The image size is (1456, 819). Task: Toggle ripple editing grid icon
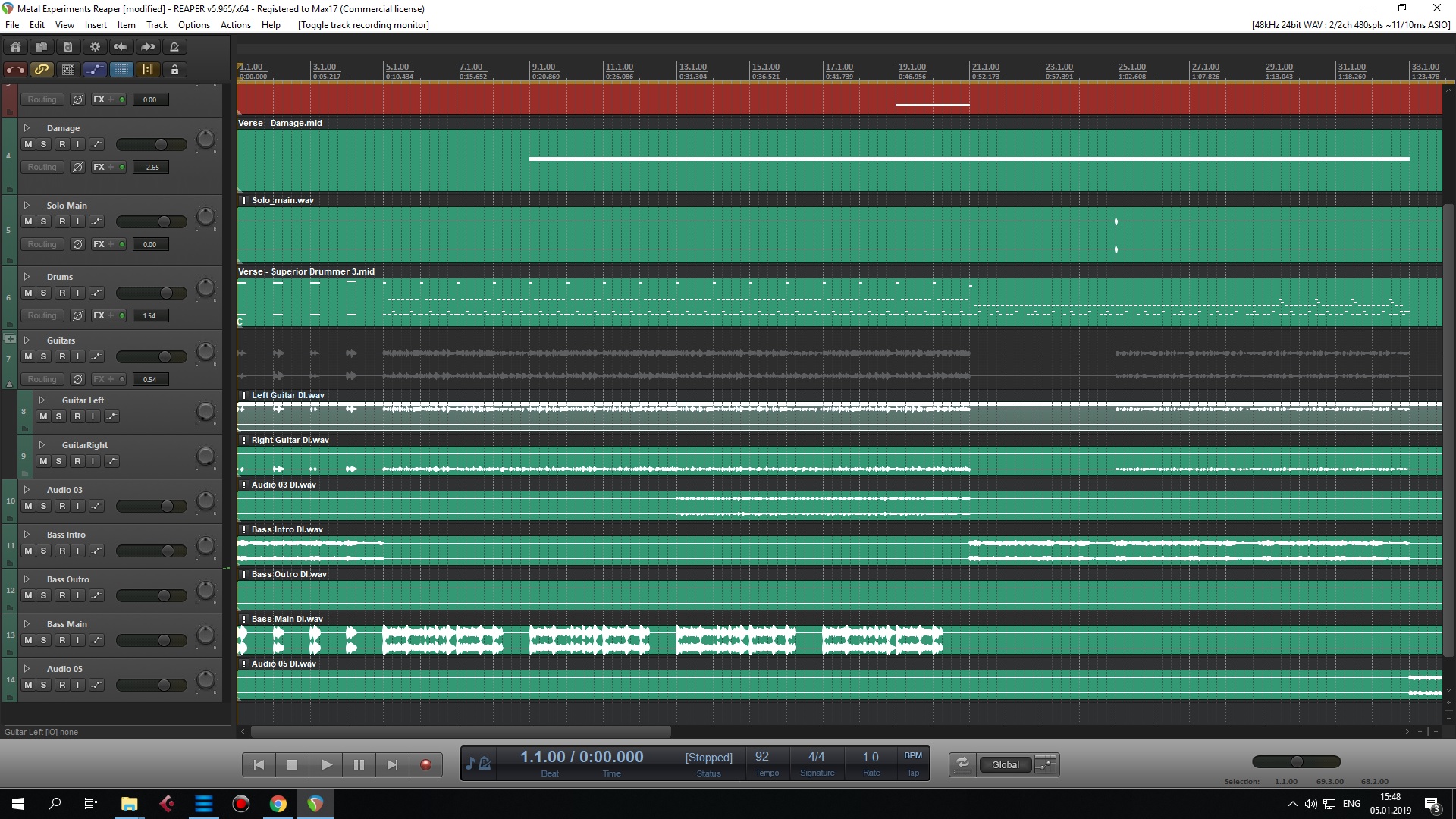68,70
